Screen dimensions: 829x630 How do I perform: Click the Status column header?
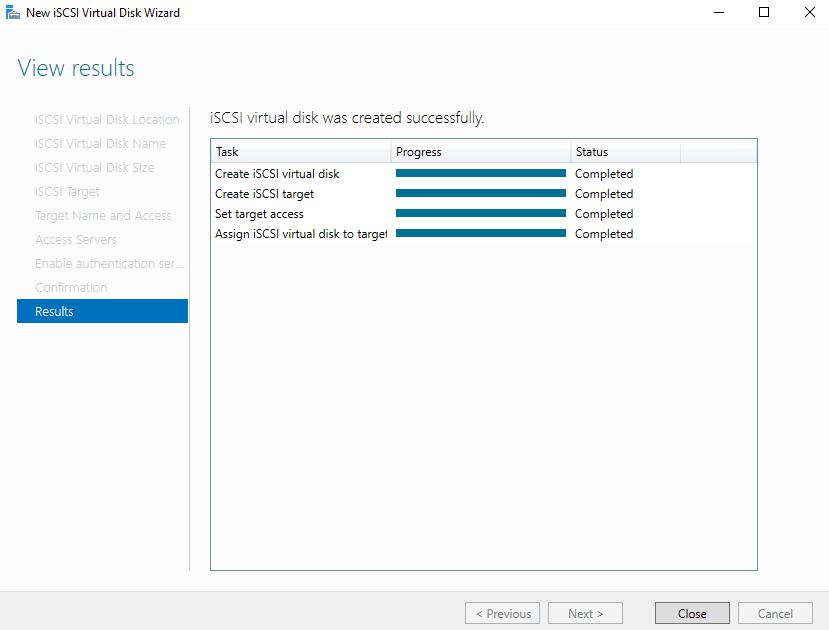625,152
